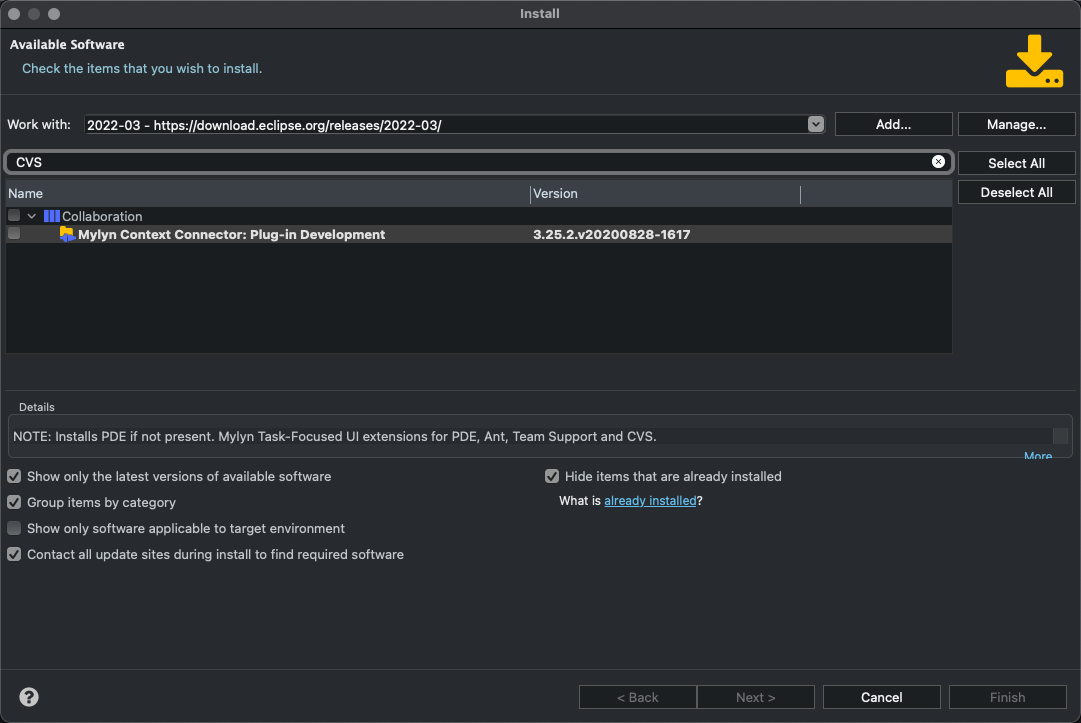Expand More details text

(x=1038, y=456)
